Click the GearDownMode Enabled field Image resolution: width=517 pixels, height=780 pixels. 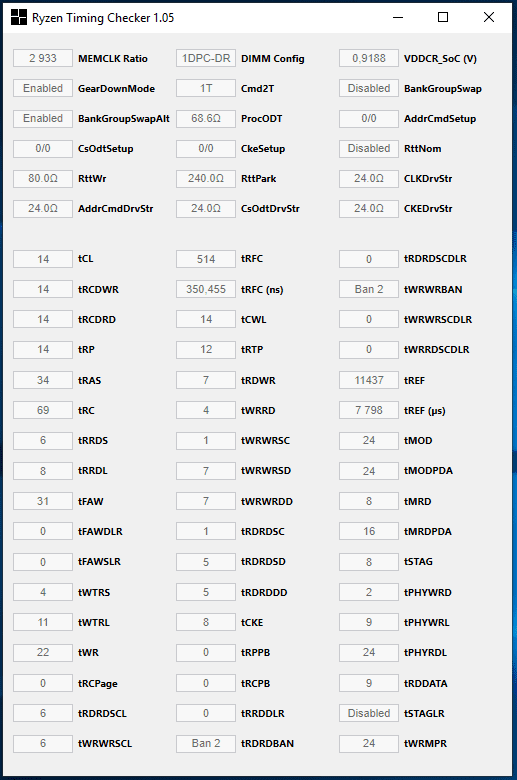click(x=43, y=89)
